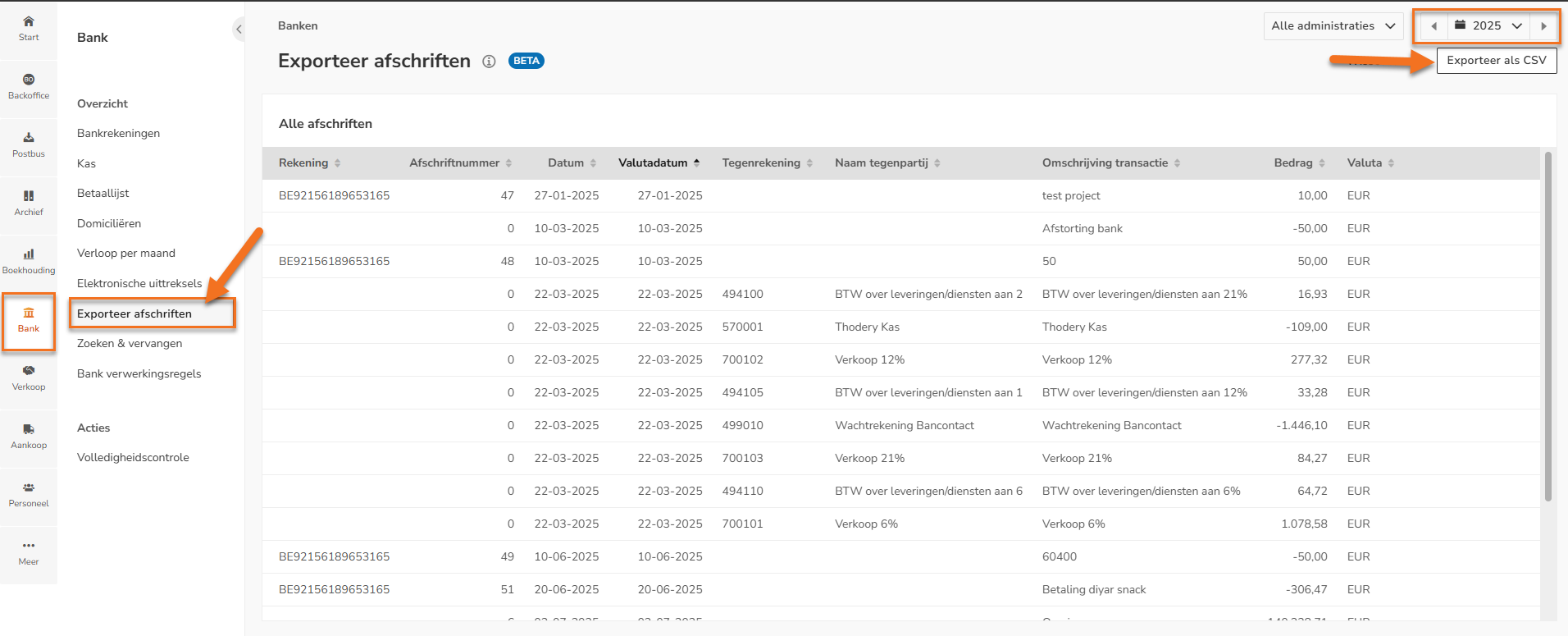Open the Postbus inbox icon

click(29, 138)
